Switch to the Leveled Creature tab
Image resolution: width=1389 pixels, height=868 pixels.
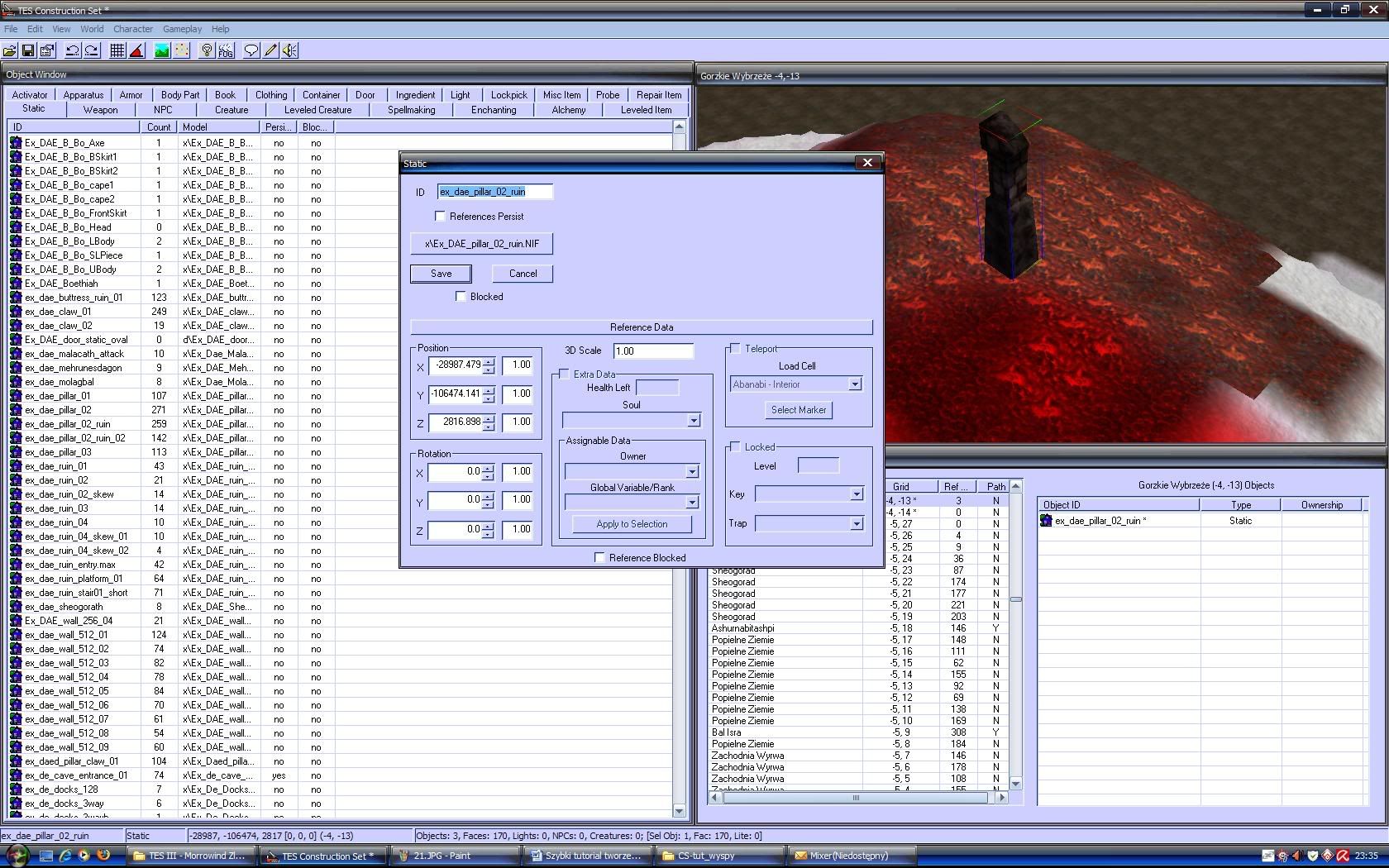[318, 109]
